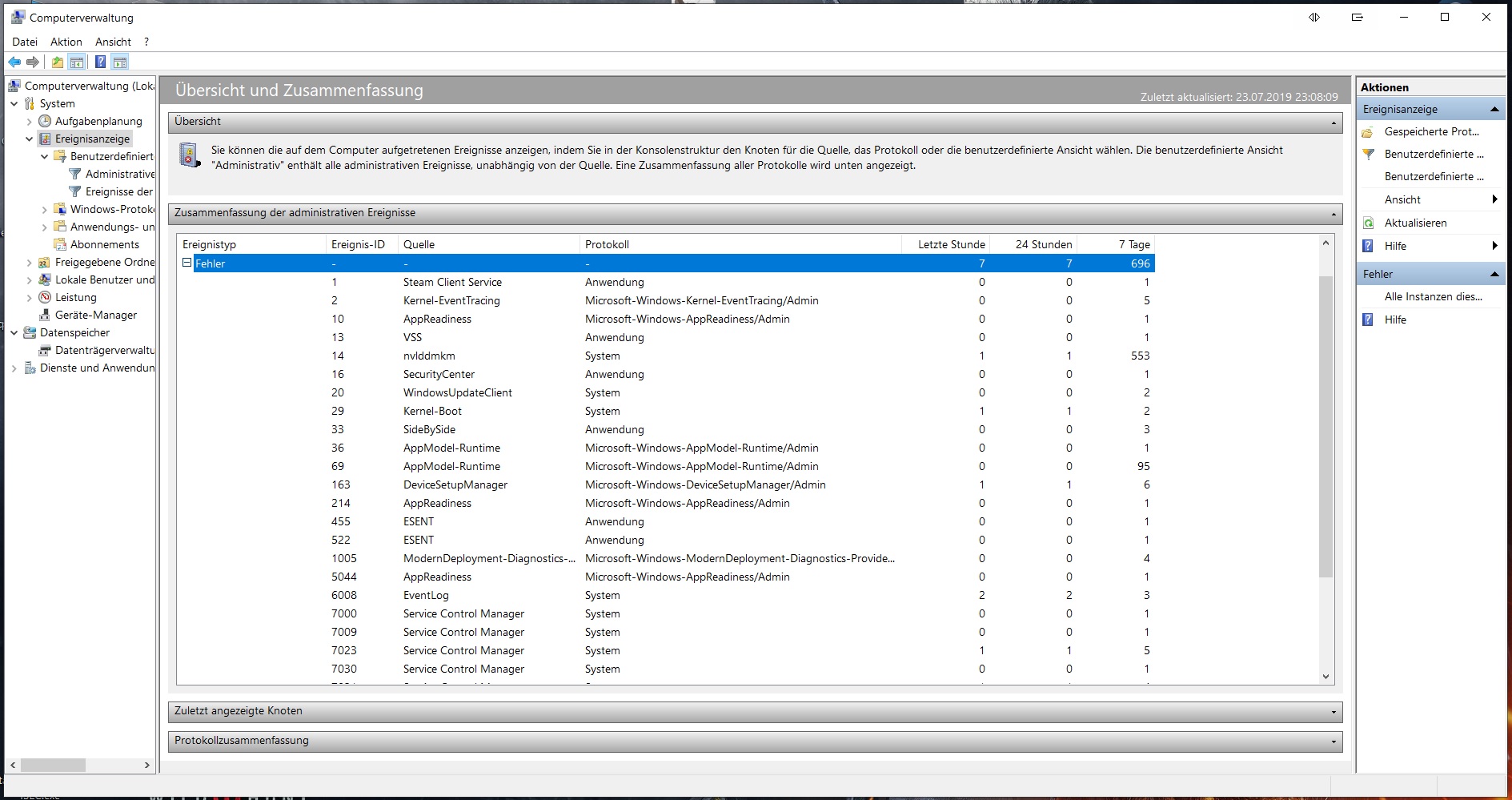1512x800 pixels.
Task: Select the Steam Client Service event row
Action: [666, 282]
